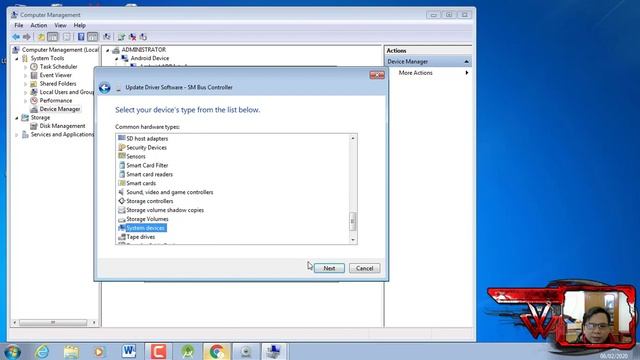
Task: Open Internet Explorer from taskbar
Action: tap(42, 351)
